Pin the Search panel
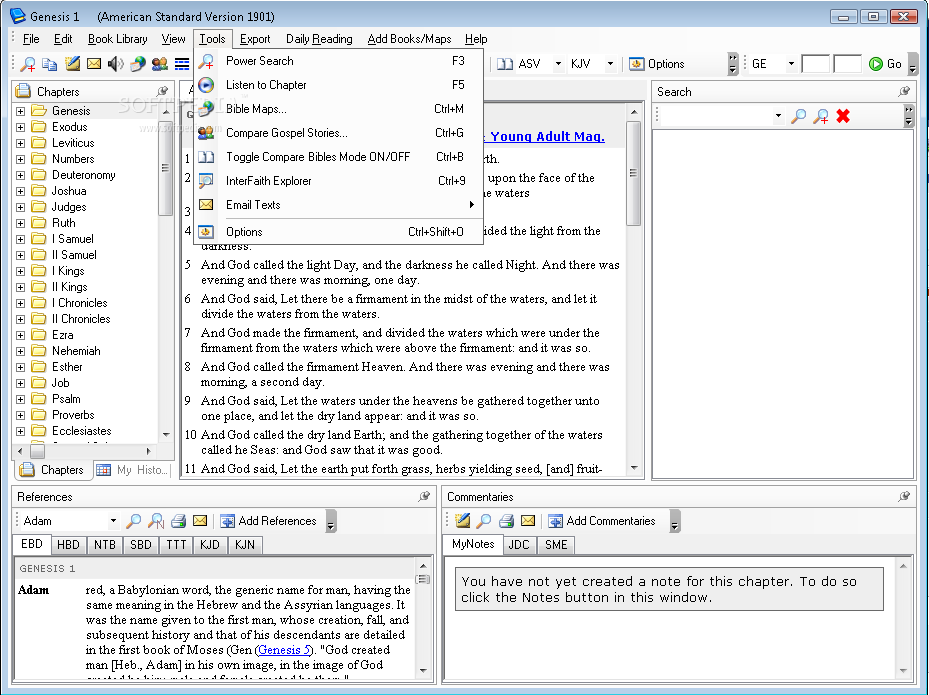 click(904, 91)
